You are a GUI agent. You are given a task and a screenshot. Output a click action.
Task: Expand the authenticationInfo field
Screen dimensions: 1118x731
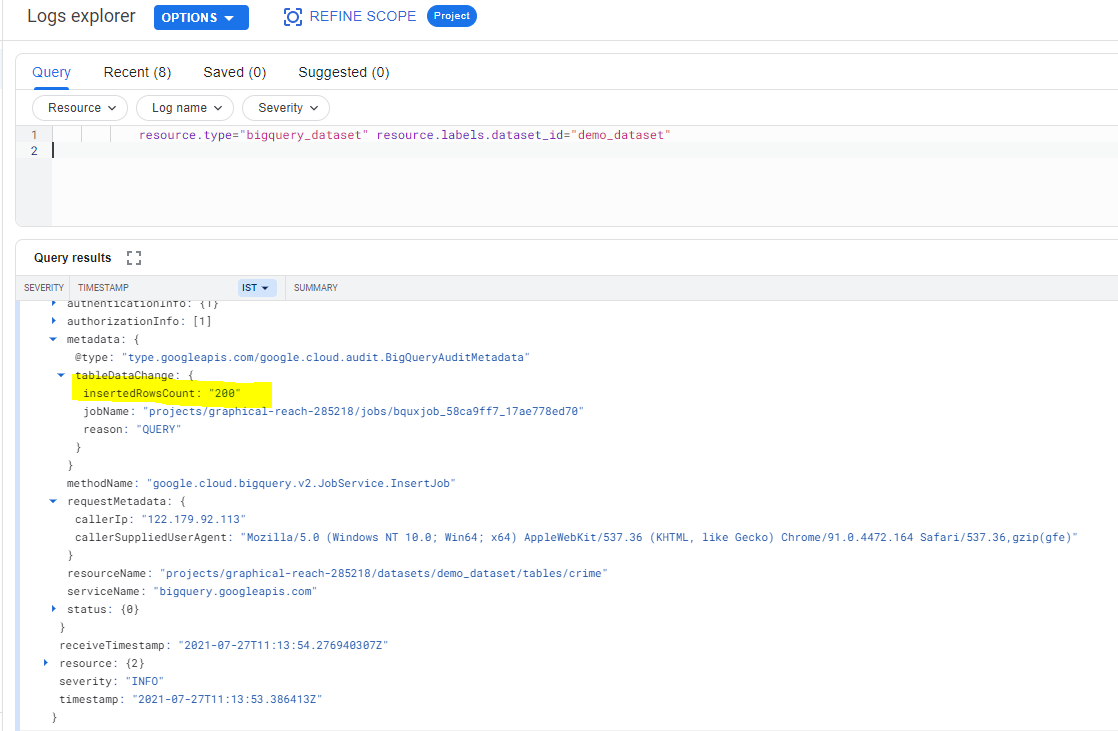point(53,303)
